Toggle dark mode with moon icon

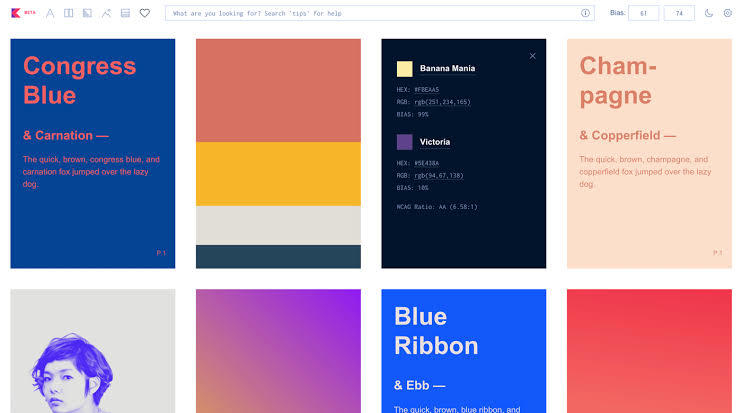pos(709,13)
